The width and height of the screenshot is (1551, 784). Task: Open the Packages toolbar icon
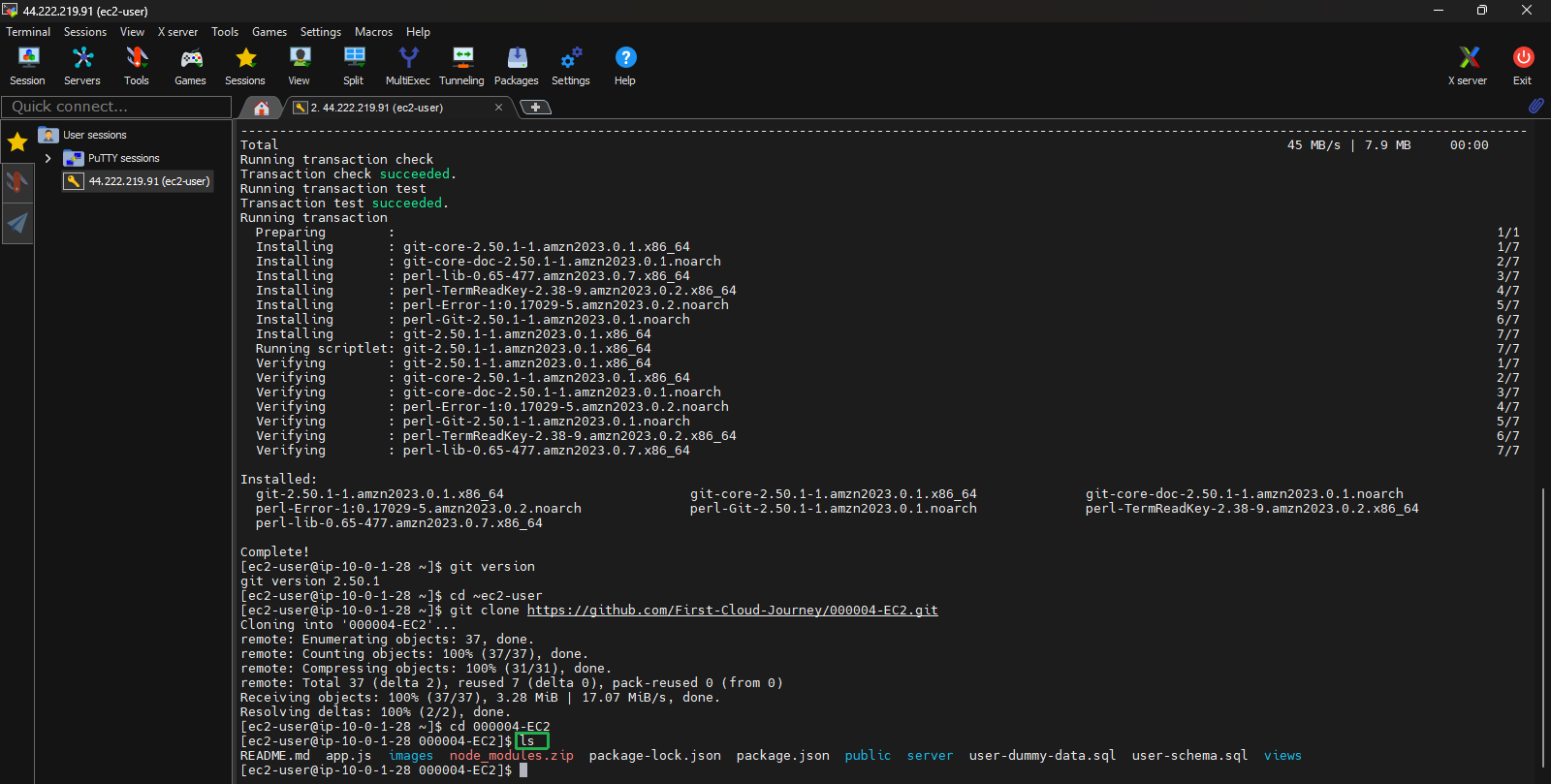pyautogui.click(x=517, y=66)
